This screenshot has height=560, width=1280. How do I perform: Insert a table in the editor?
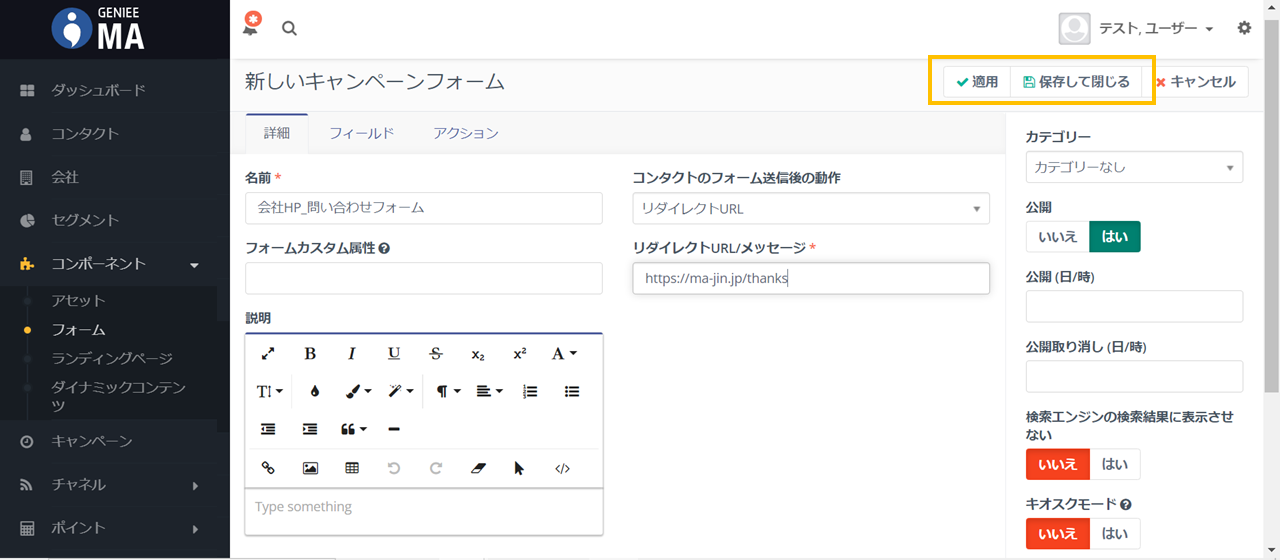352,468
